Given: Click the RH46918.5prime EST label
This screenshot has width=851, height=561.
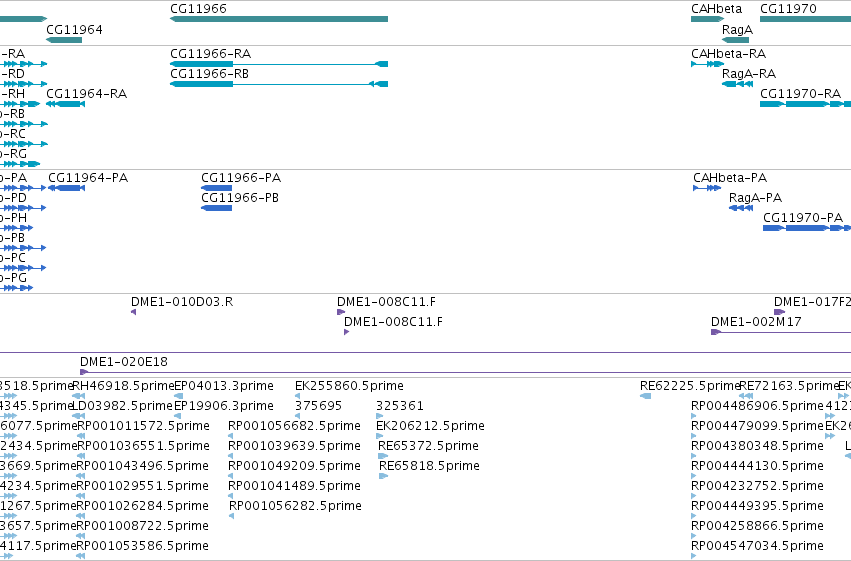Looking at the screenshot, I should click(123, 386).
